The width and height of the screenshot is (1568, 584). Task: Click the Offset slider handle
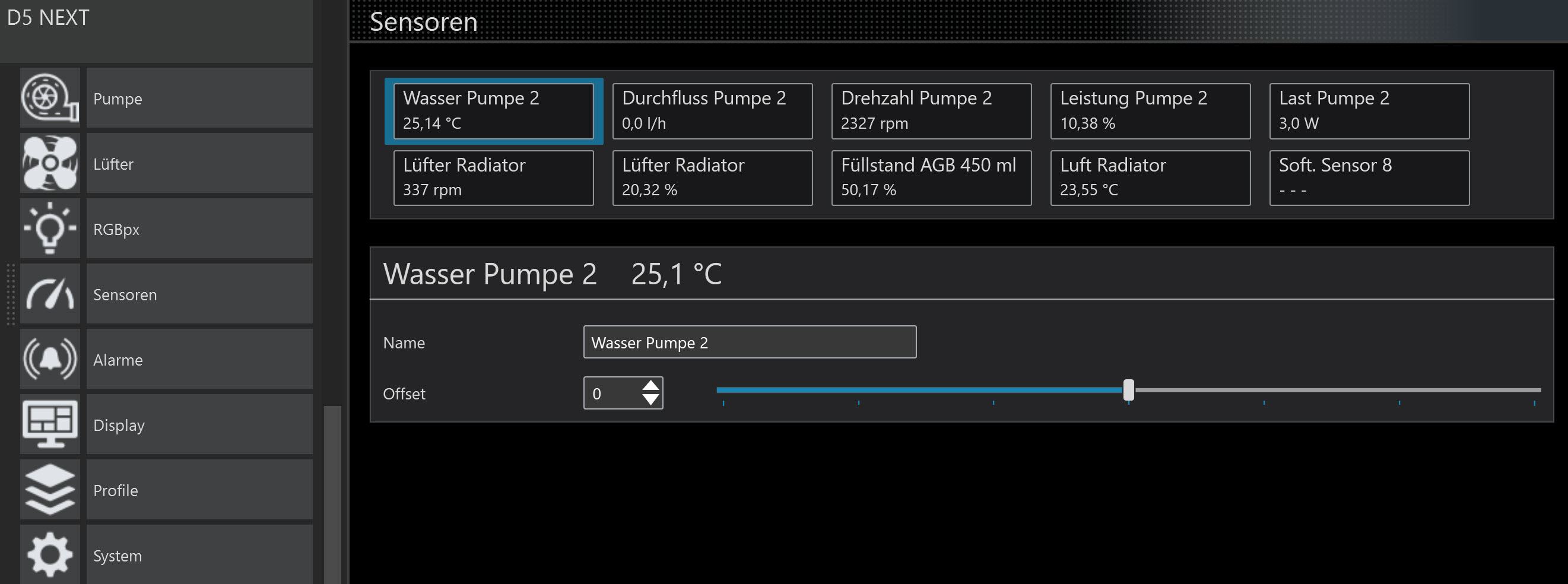pos(1129,390)
